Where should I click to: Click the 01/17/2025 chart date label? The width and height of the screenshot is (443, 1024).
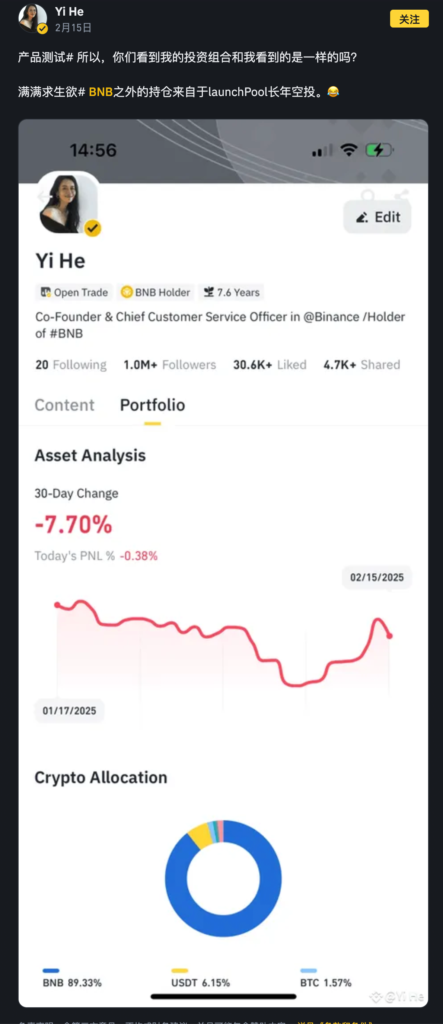pos(69,711)
